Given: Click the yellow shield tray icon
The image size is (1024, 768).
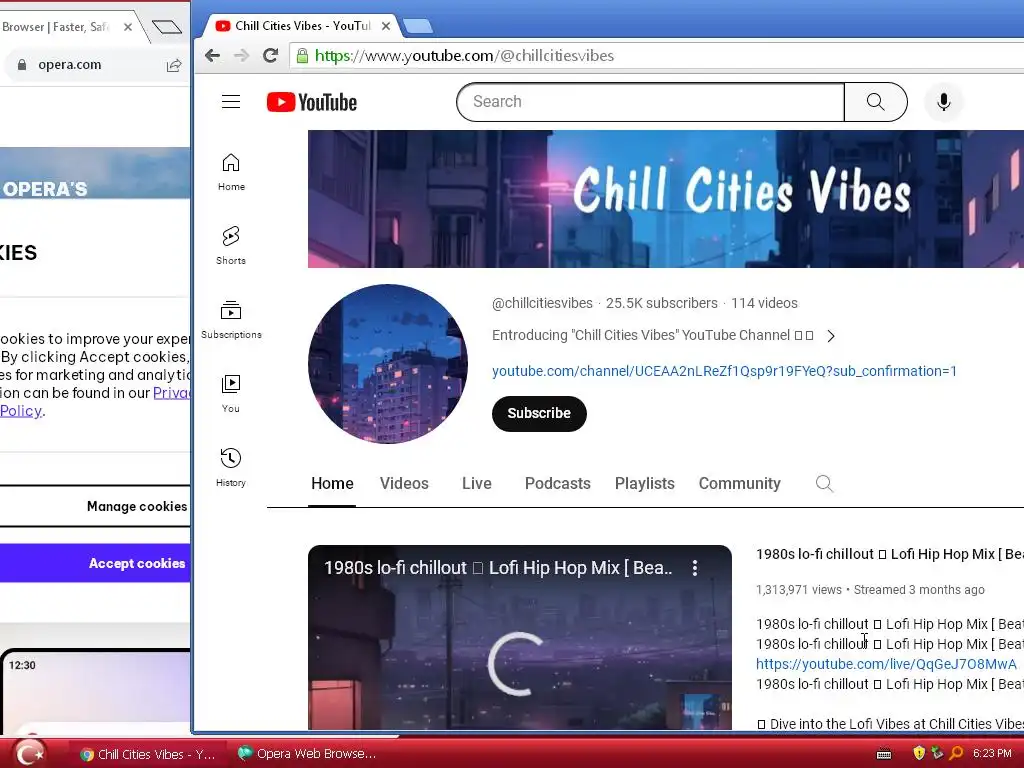Looking at the screenshot, I should click(919, 754).
